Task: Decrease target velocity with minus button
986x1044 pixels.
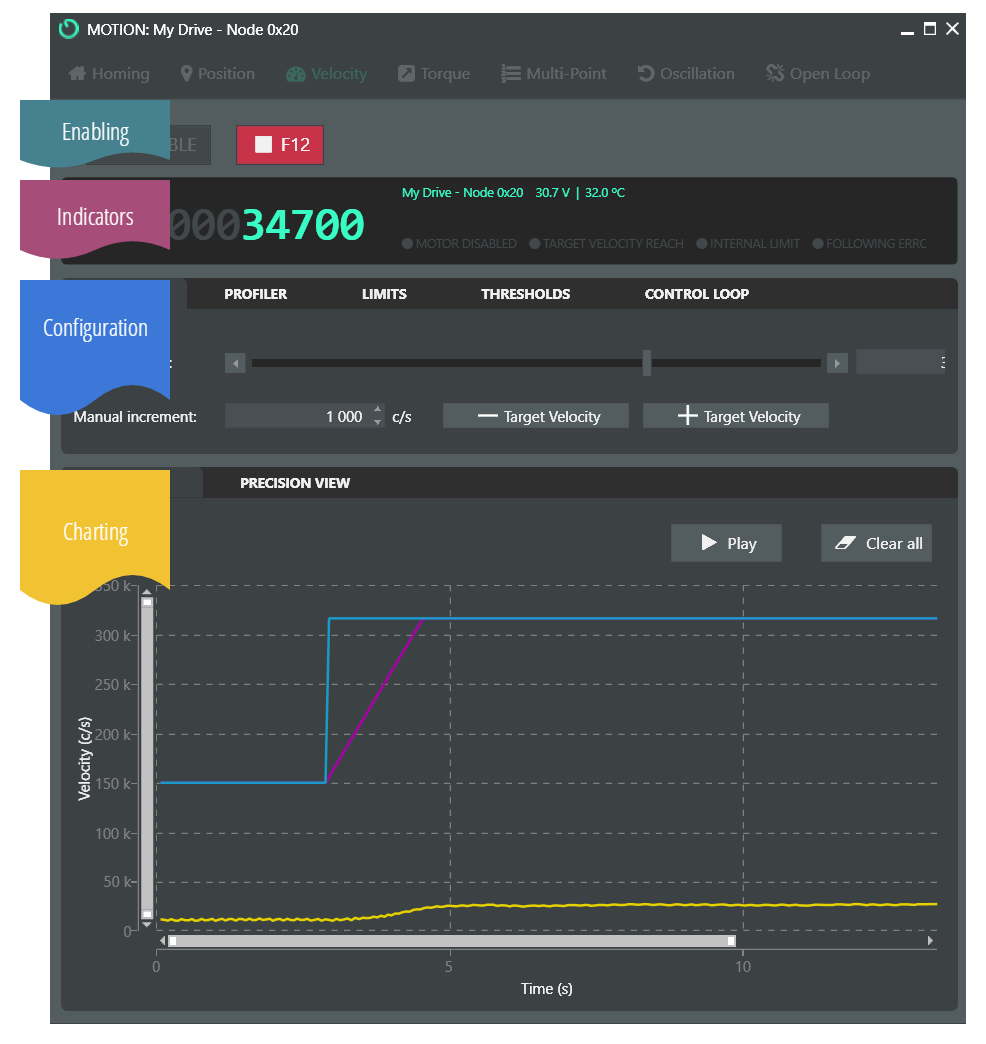Action: coord(536,416)
